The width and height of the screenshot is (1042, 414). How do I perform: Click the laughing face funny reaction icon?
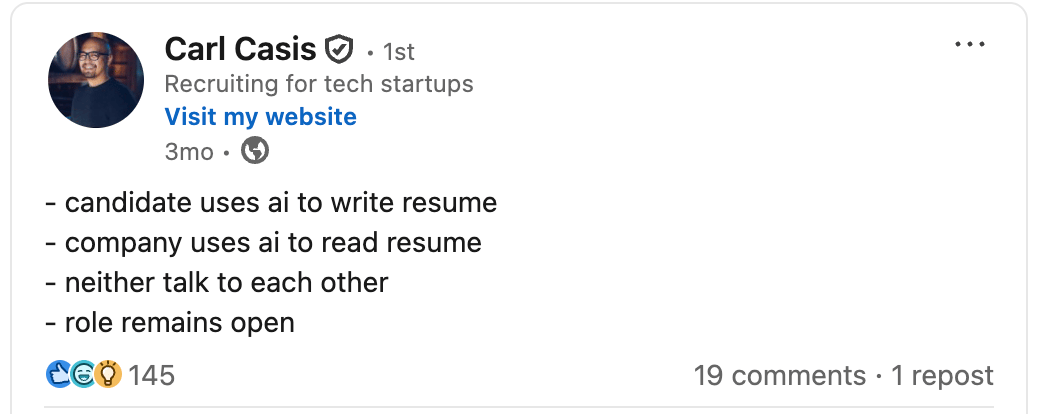[x=83, y=375]
